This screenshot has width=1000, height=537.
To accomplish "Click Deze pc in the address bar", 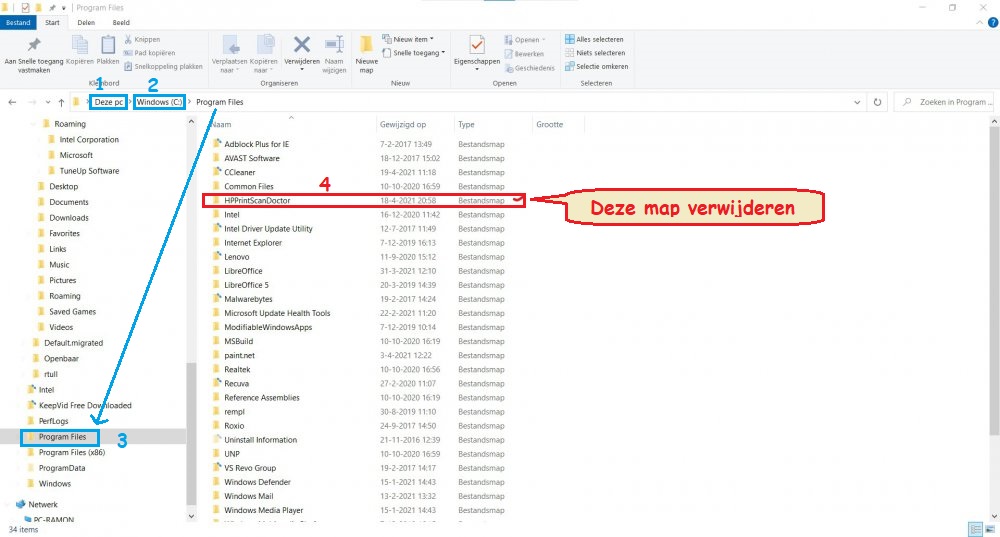I will point(108,102).
